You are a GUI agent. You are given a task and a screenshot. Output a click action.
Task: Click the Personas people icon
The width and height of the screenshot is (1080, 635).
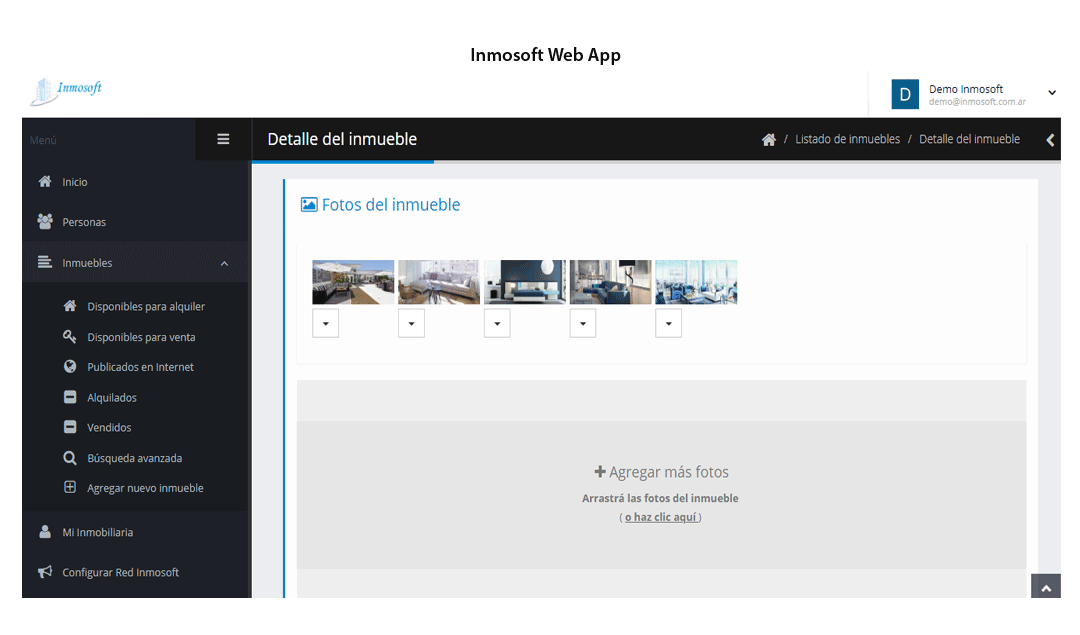pos(45,221)
